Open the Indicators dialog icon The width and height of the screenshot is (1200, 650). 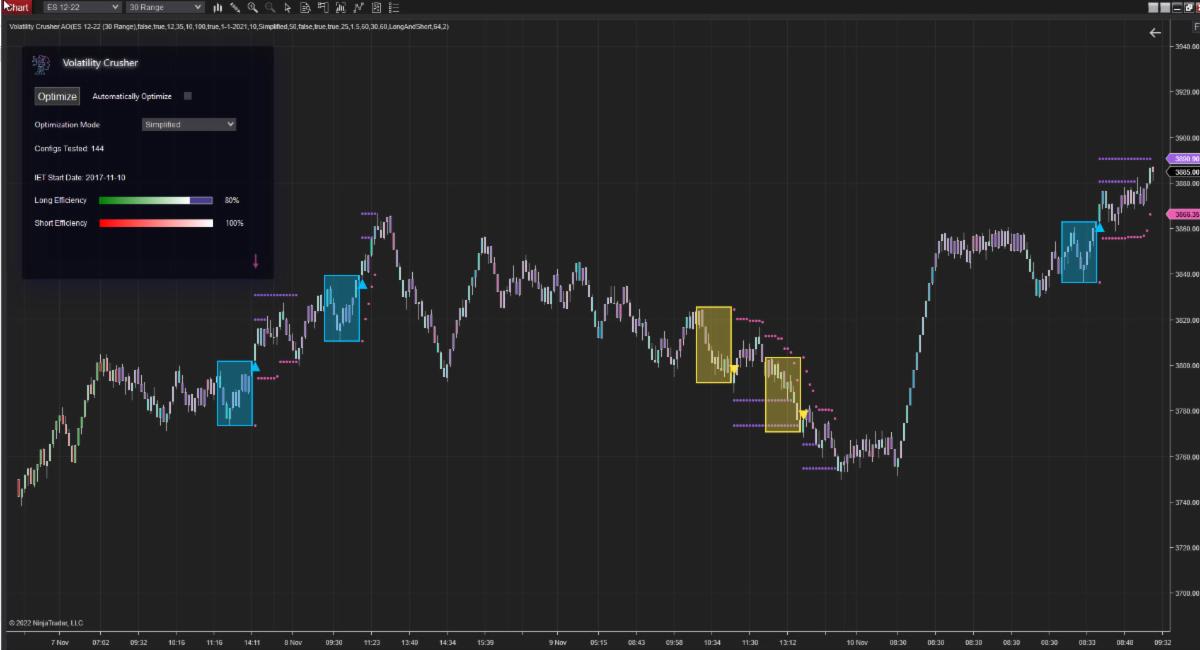(340, 8)
